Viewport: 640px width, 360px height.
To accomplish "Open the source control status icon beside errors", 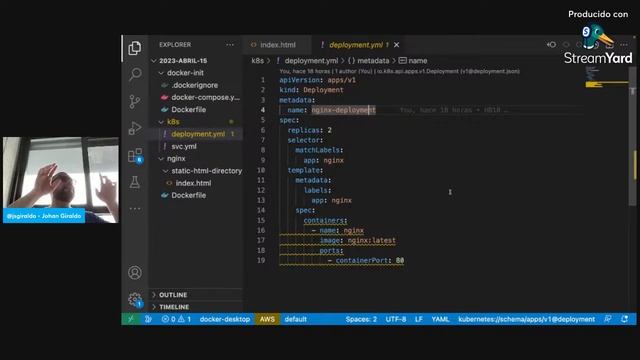I will tap(148, 319).
